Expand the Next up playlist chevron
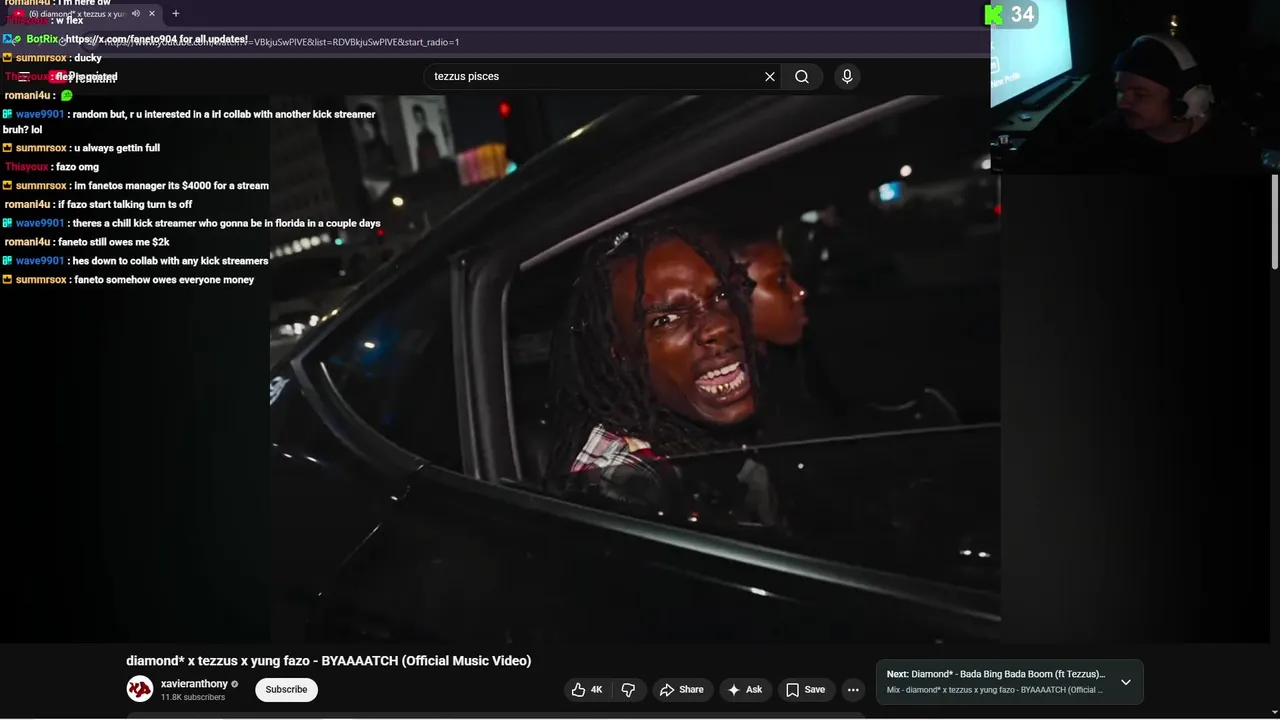The image size is (1280, 720). tap(1126, 682)
